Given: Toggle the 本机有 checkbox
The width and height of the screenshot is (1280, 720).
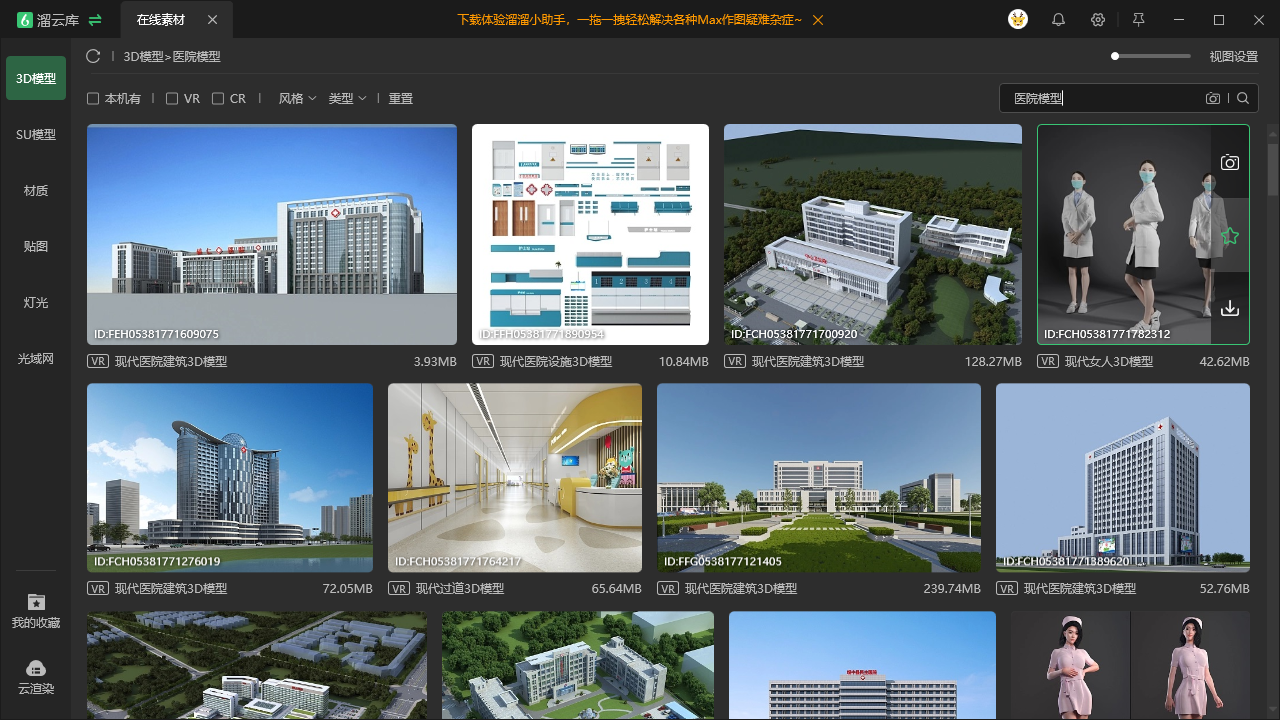Looking at the screenshot, I should 93,99.
